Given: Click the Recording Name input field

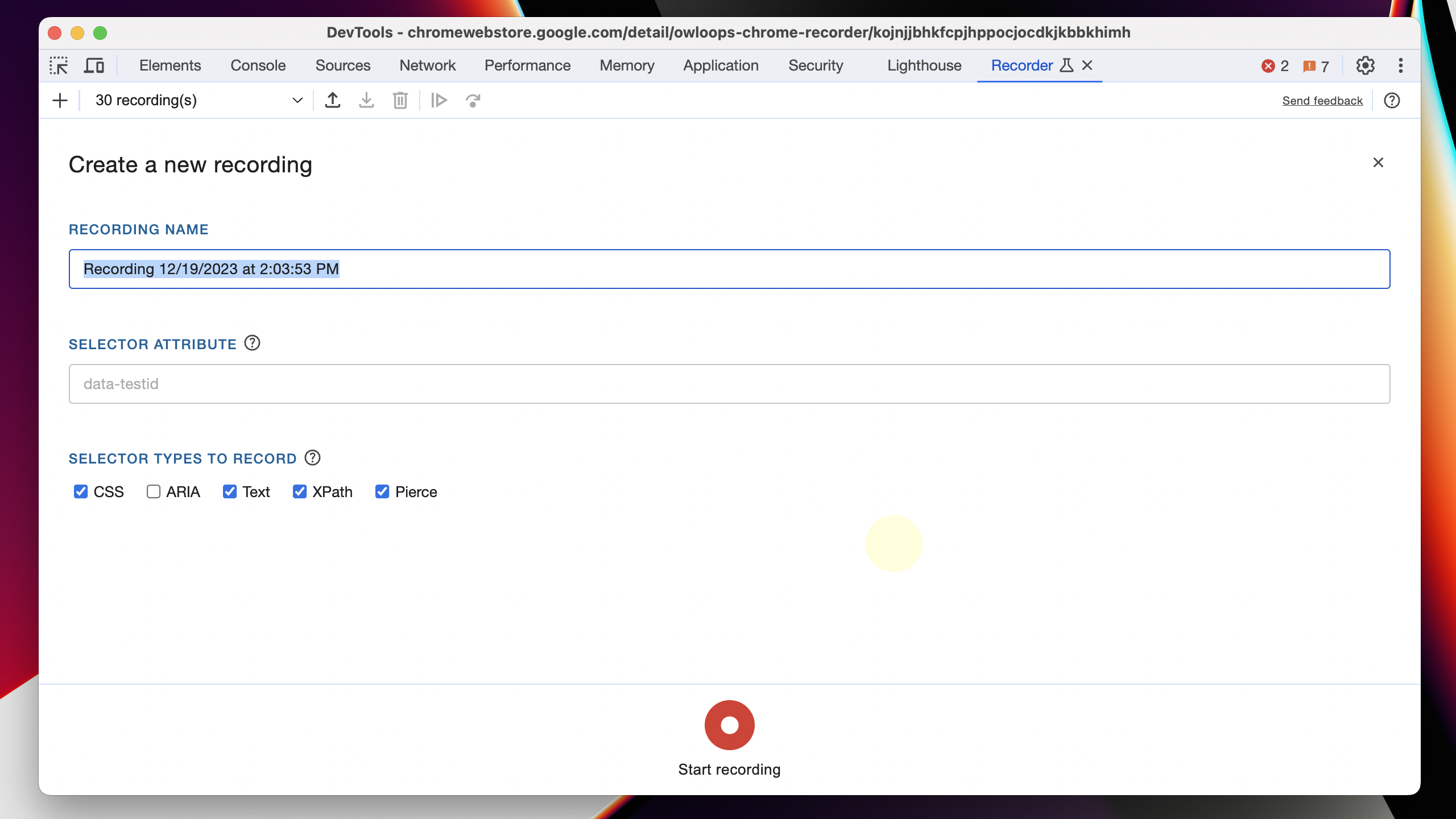Looking at the screenshot, I should pyautogui.click(x=729, y=269).
